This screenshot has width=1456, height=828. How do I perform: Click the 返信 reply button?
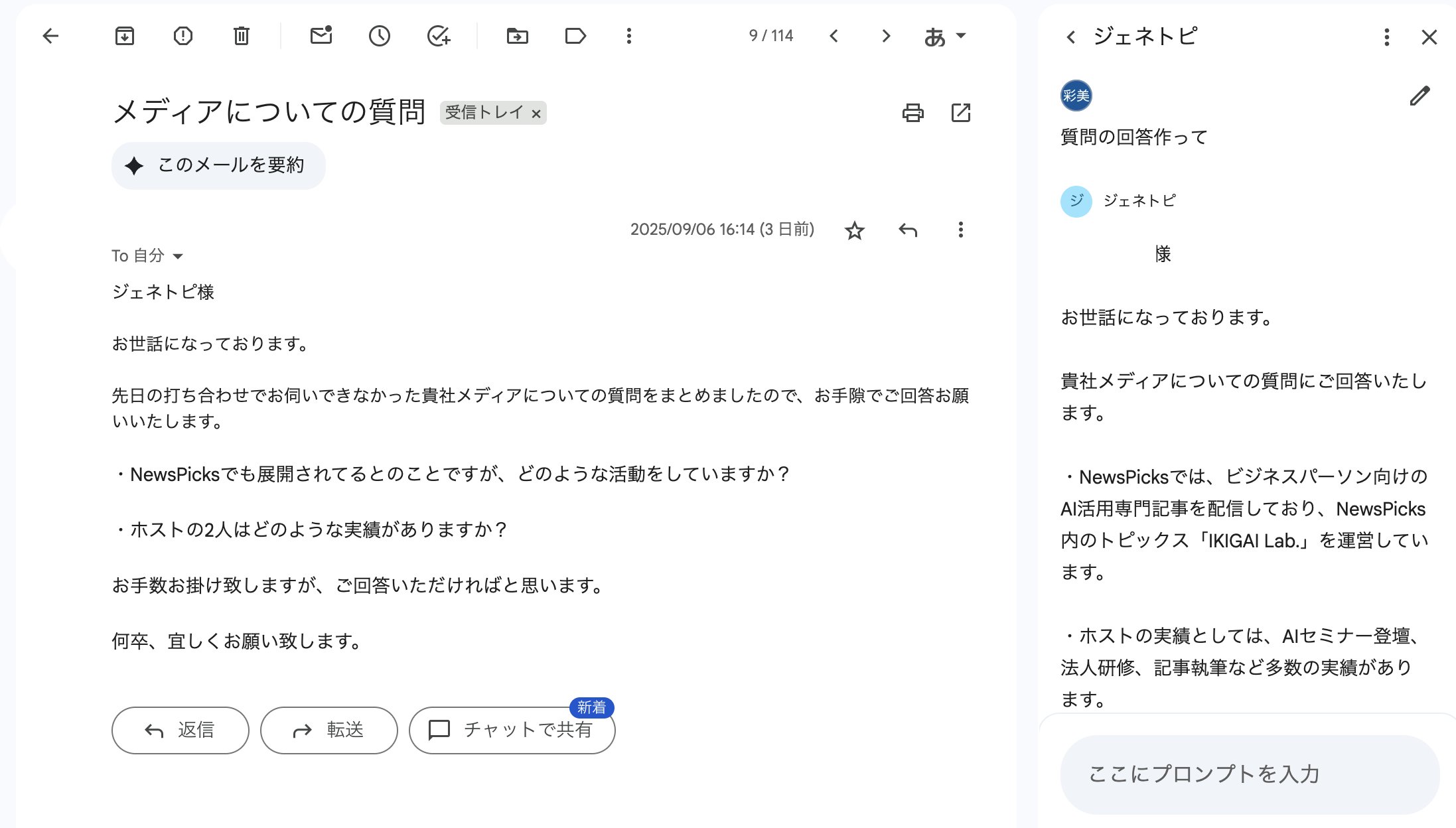tap(181, 730)
